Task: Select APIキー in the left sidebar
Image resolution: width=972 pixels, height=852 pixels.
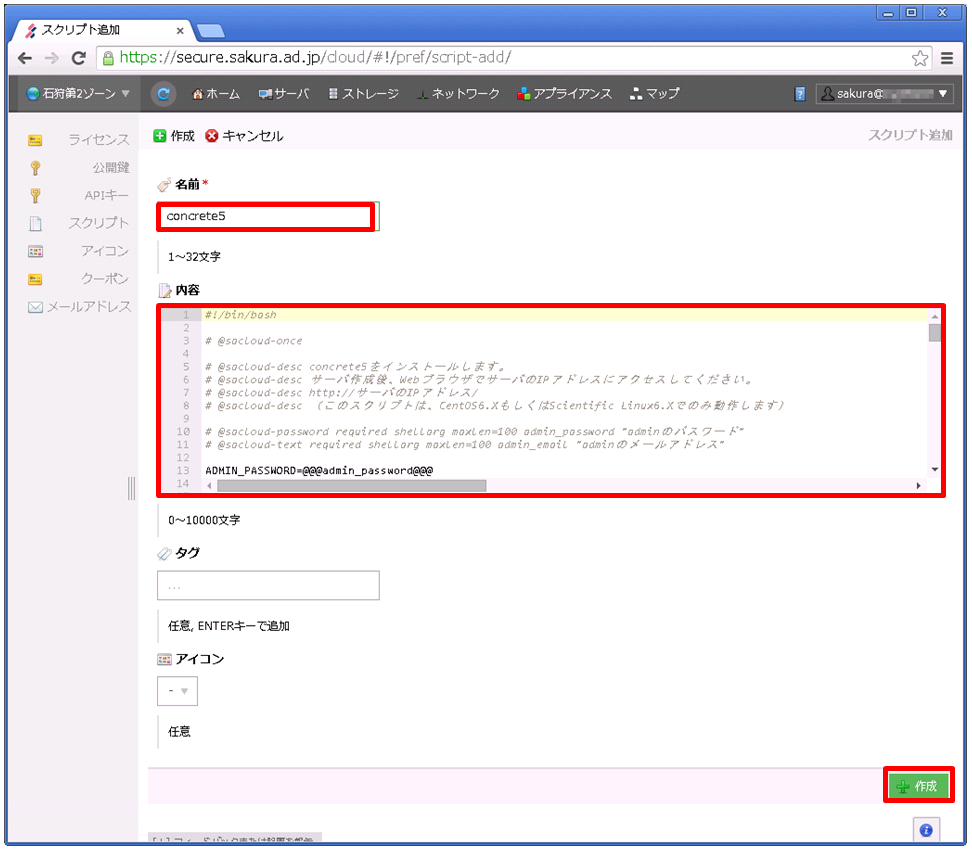Action: pos(106,195)
